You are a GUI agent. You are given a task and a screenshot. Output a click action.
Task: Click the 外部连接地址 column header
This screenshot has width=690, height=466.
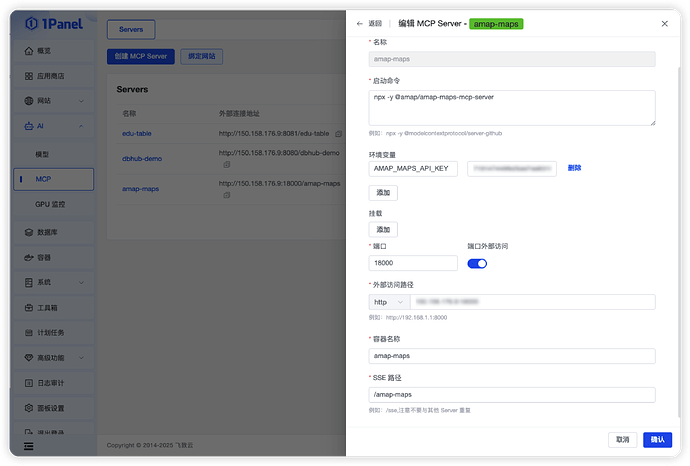(x=239, y=114)
